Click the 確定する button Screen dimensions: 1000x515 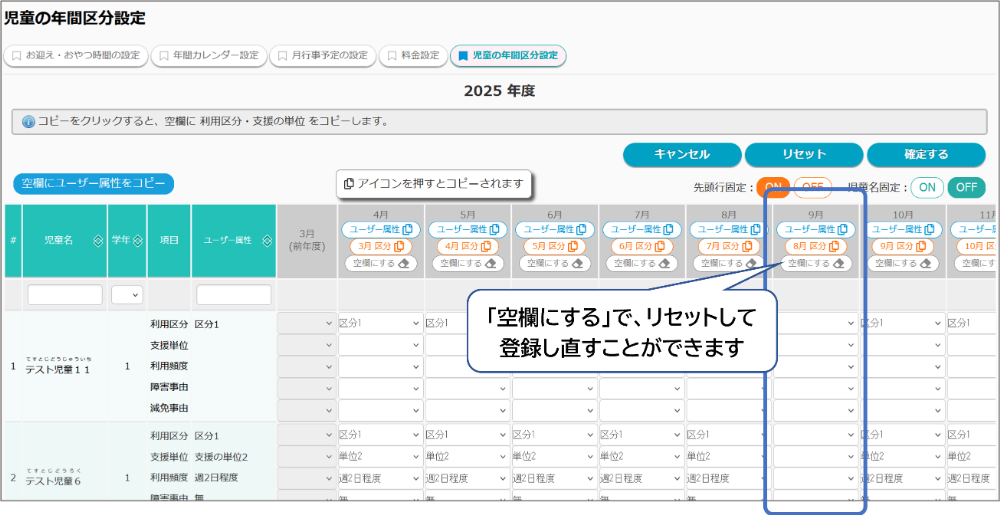point(926,155)
